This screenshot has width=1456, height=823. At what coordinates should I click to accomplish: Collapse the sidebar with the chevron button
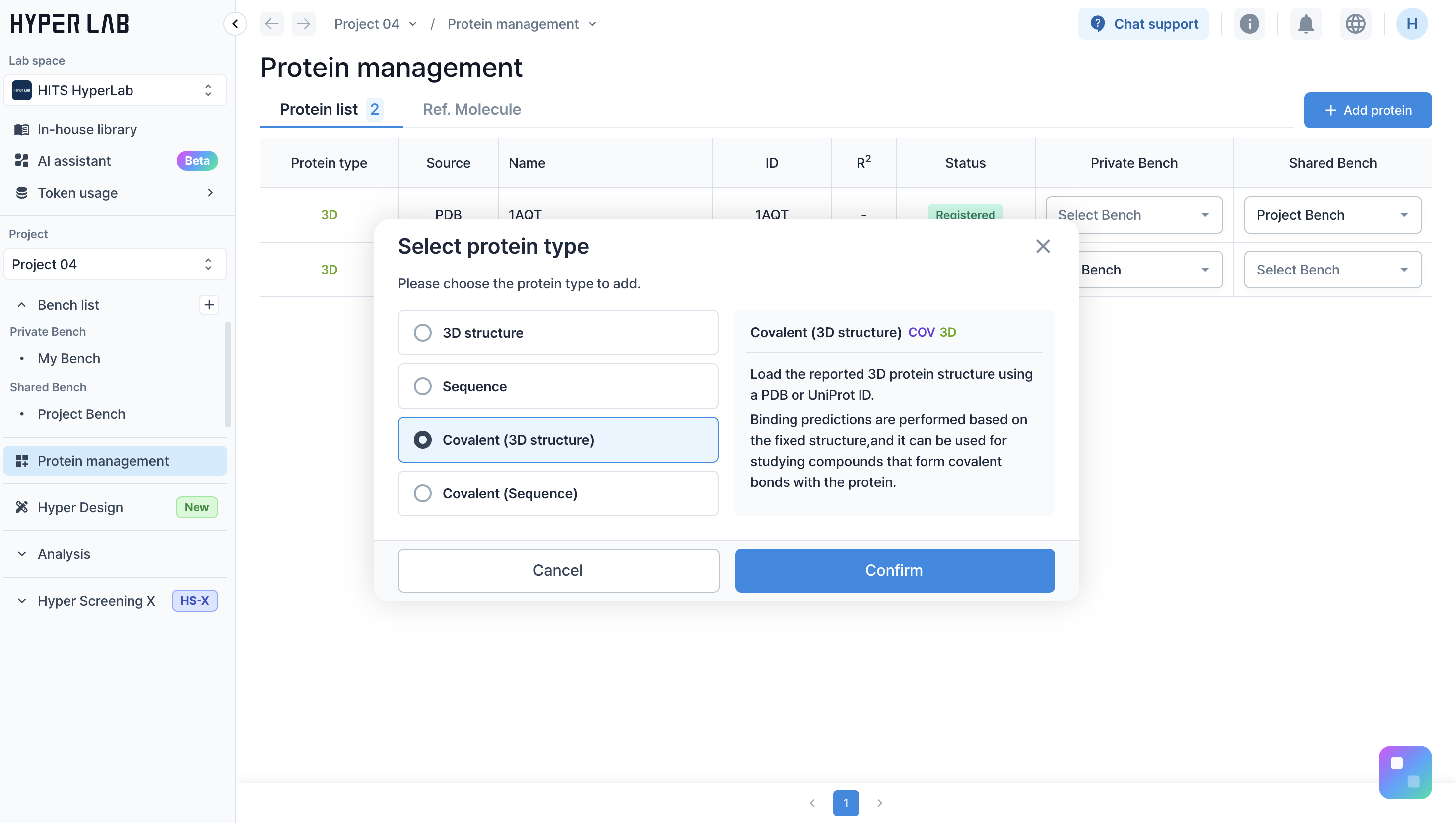click(235, 24)
